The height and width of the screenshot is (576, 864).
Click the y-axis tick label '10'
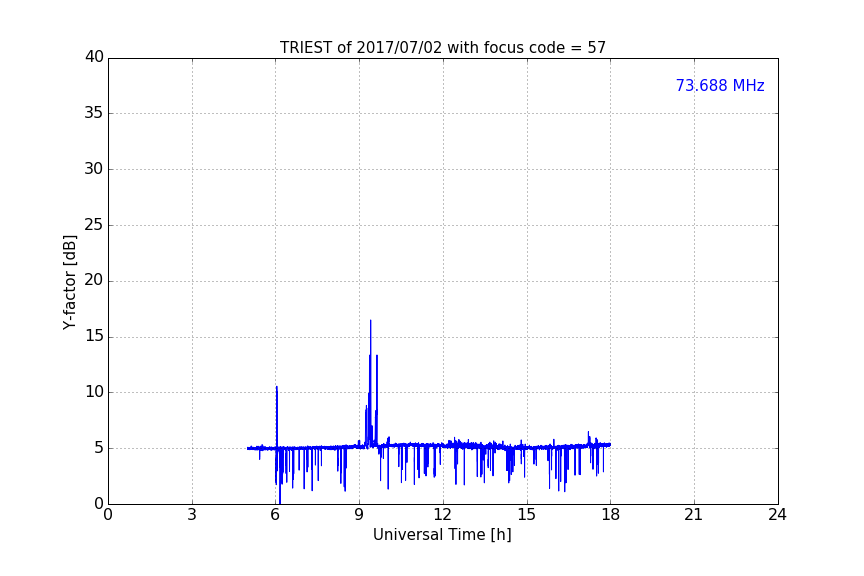click(94, 392)
